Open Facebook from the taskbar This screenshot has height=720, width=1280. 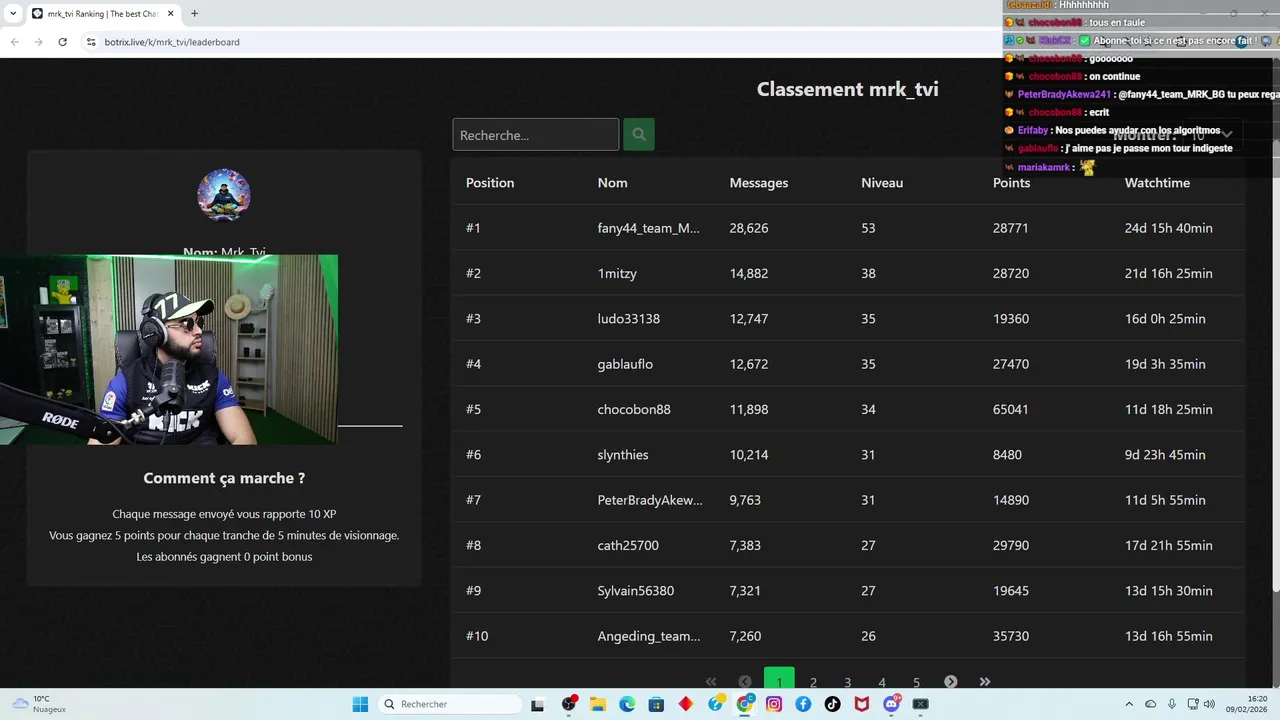click(803, 704)
